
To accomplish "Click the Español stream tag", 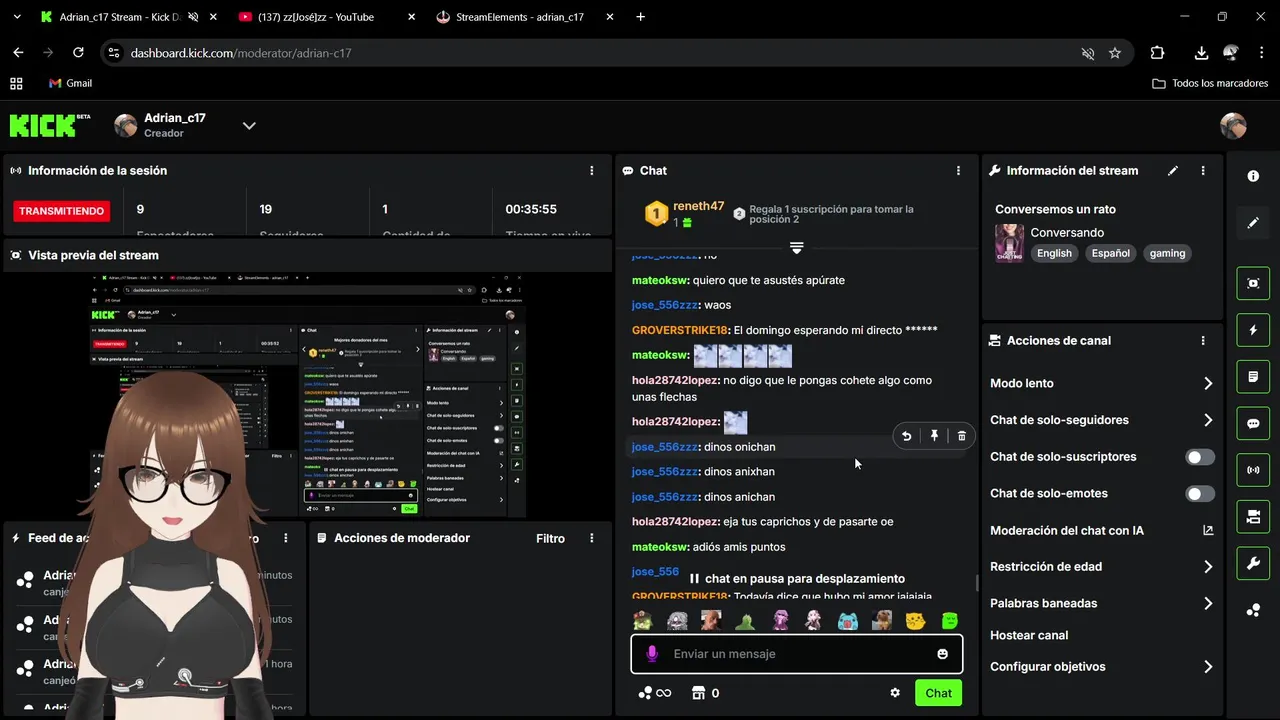I will click(x=1110, y=254).
